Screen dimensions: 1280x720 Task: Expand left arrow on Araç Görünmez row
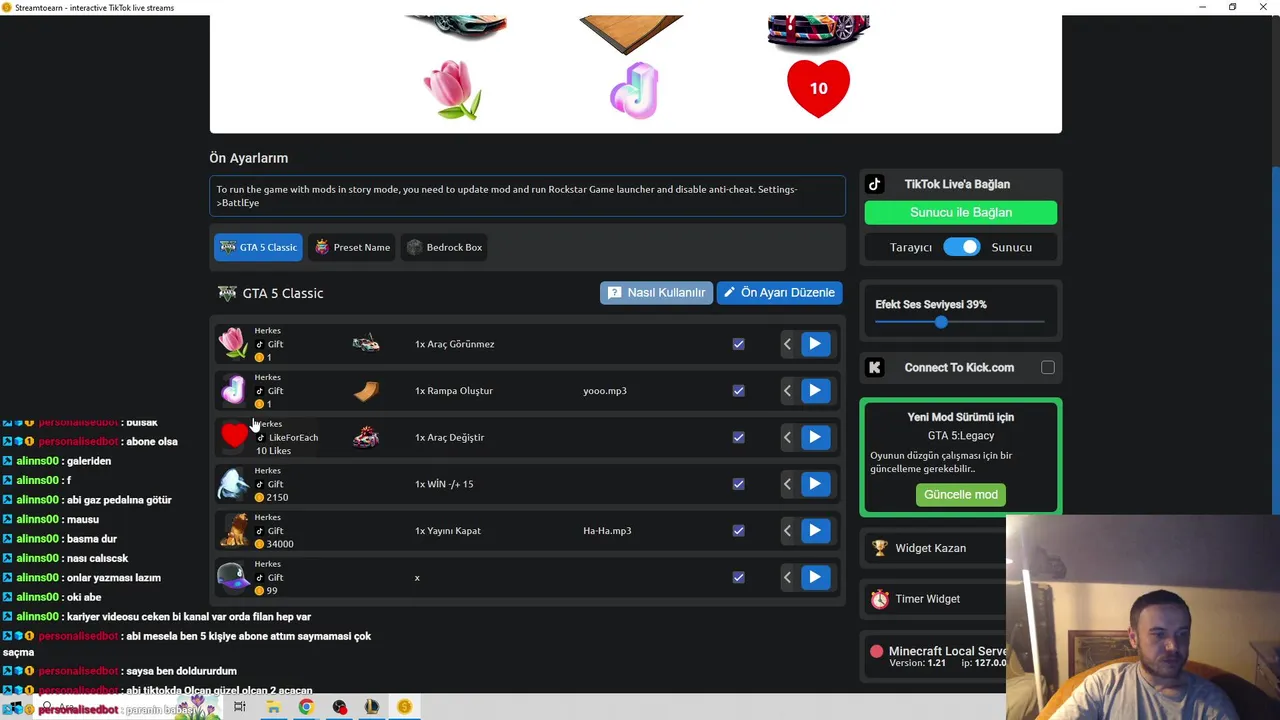coord(788,344)
